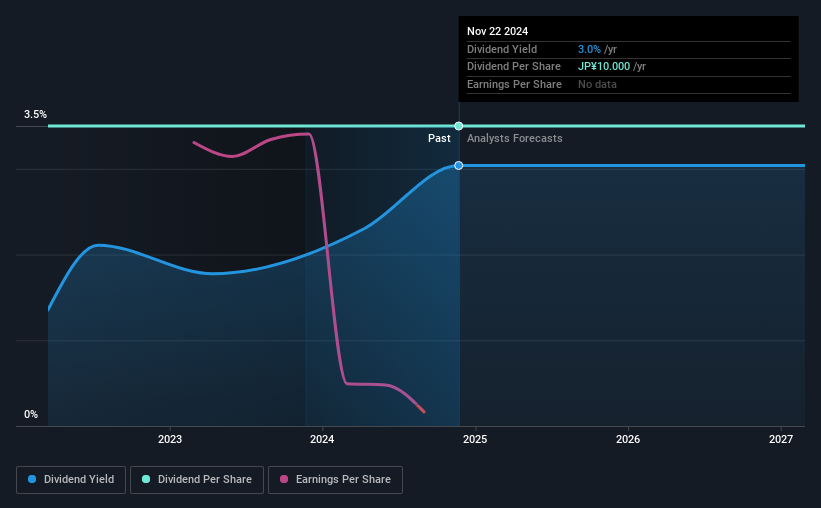This screenshot has height=508, width=821.
Task: Click the Nov 22 2024 tooltip date
Action: pos(497,31)
